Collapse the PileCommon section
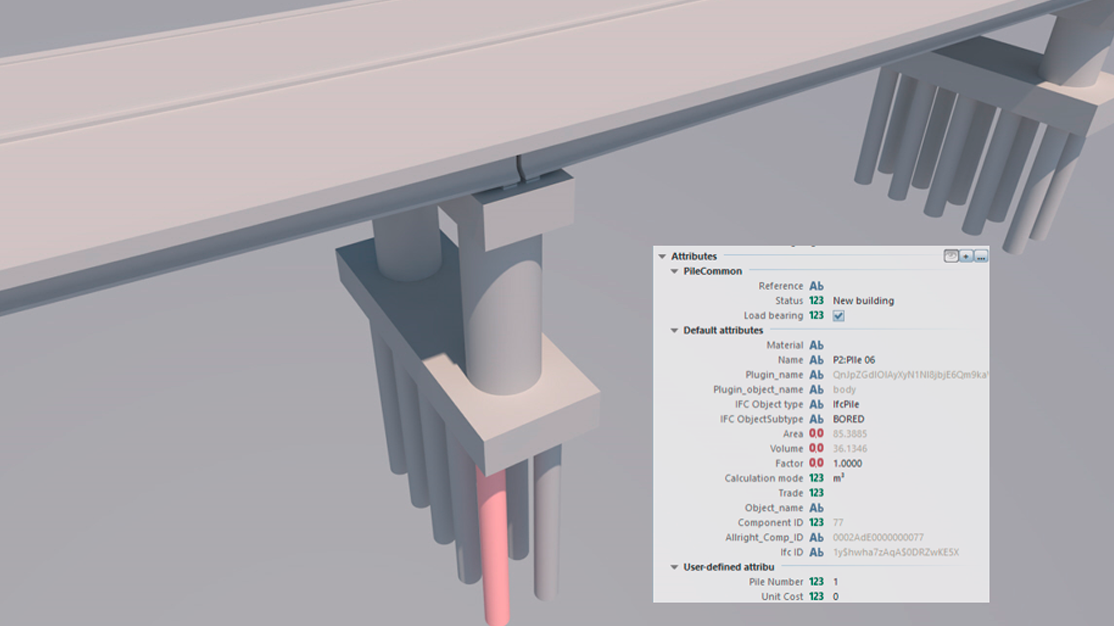 676,271
